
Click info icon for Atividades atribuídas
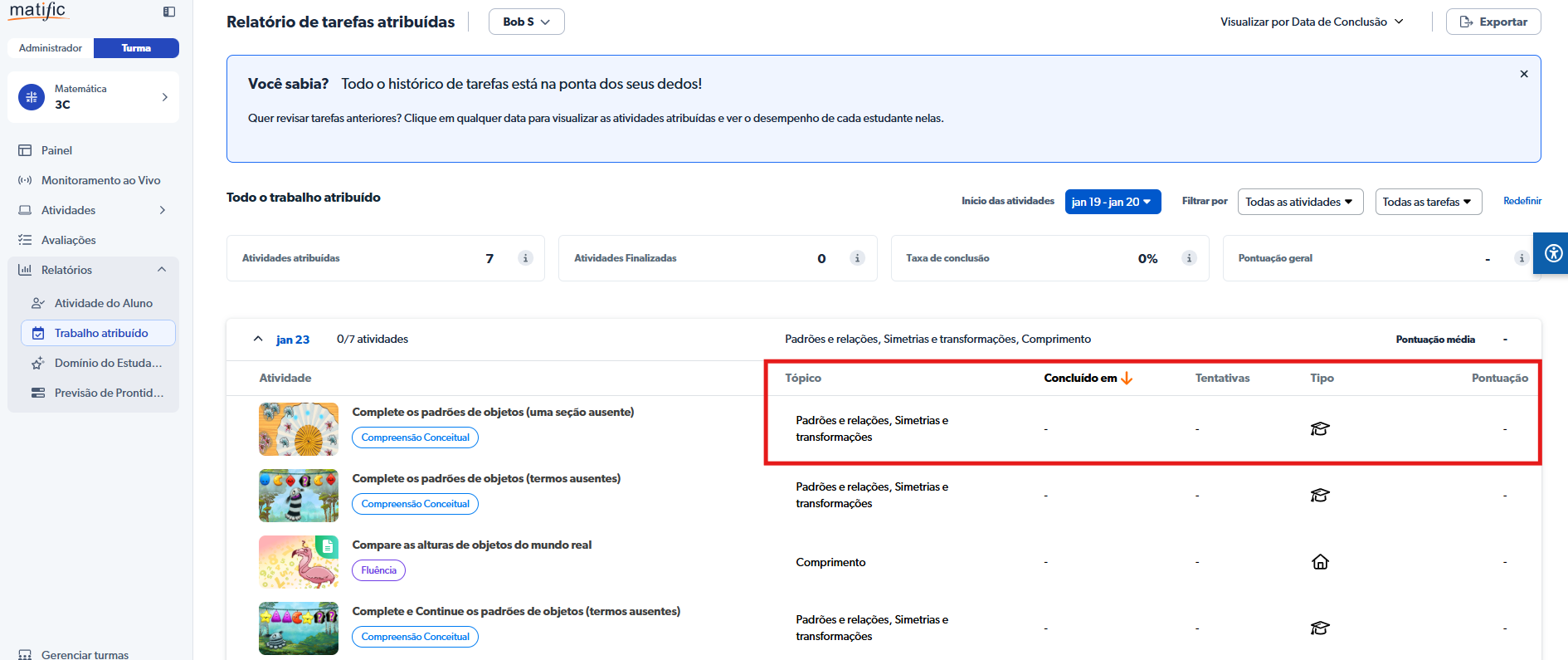[525, 258]
